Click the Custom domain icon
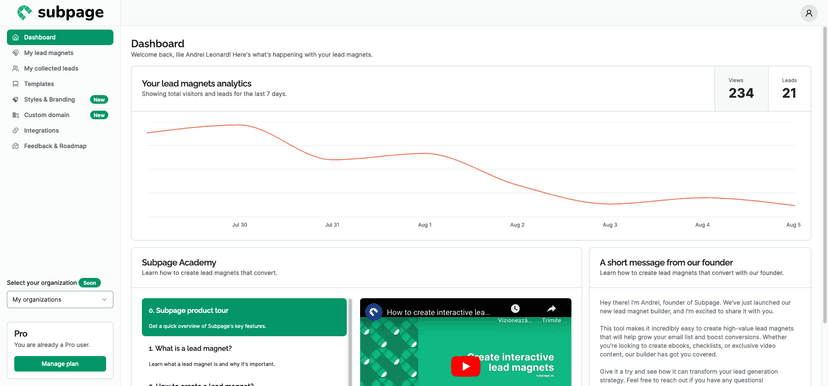This screenshot has height=386, width=828. coord(15,115)
